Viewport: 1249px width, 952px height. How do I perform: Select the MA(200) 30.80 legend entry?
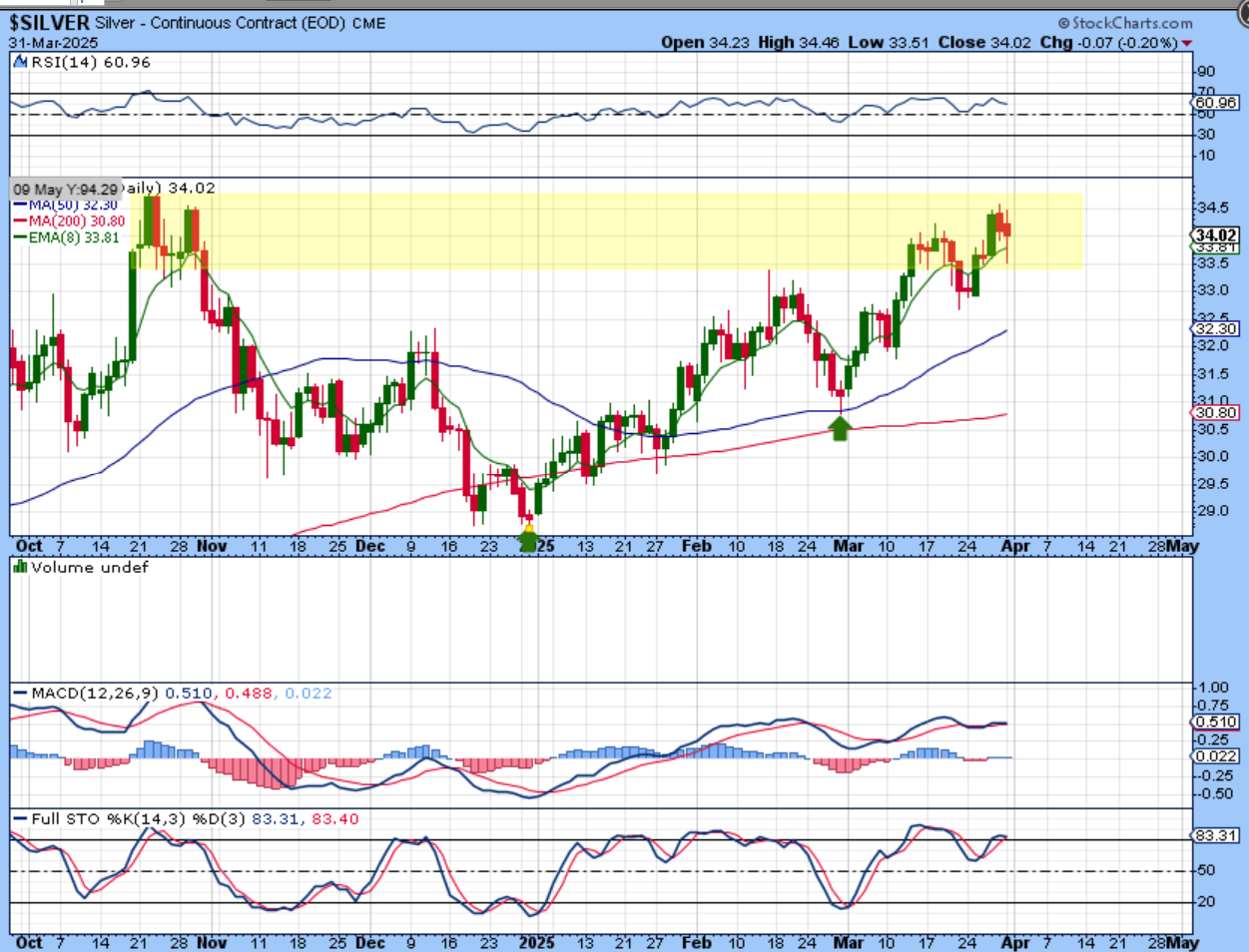[74, 221]
